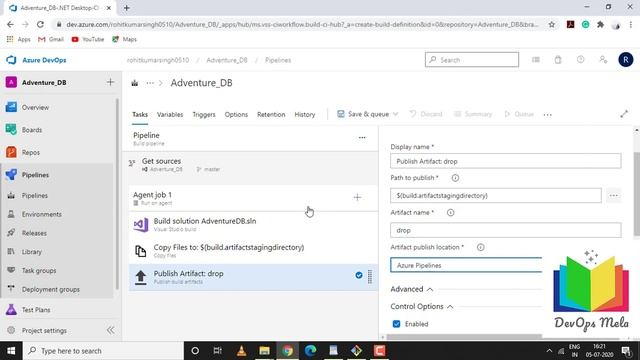
Task: Open Chrome from the Windows taskbar
Action: pos(287,351)
